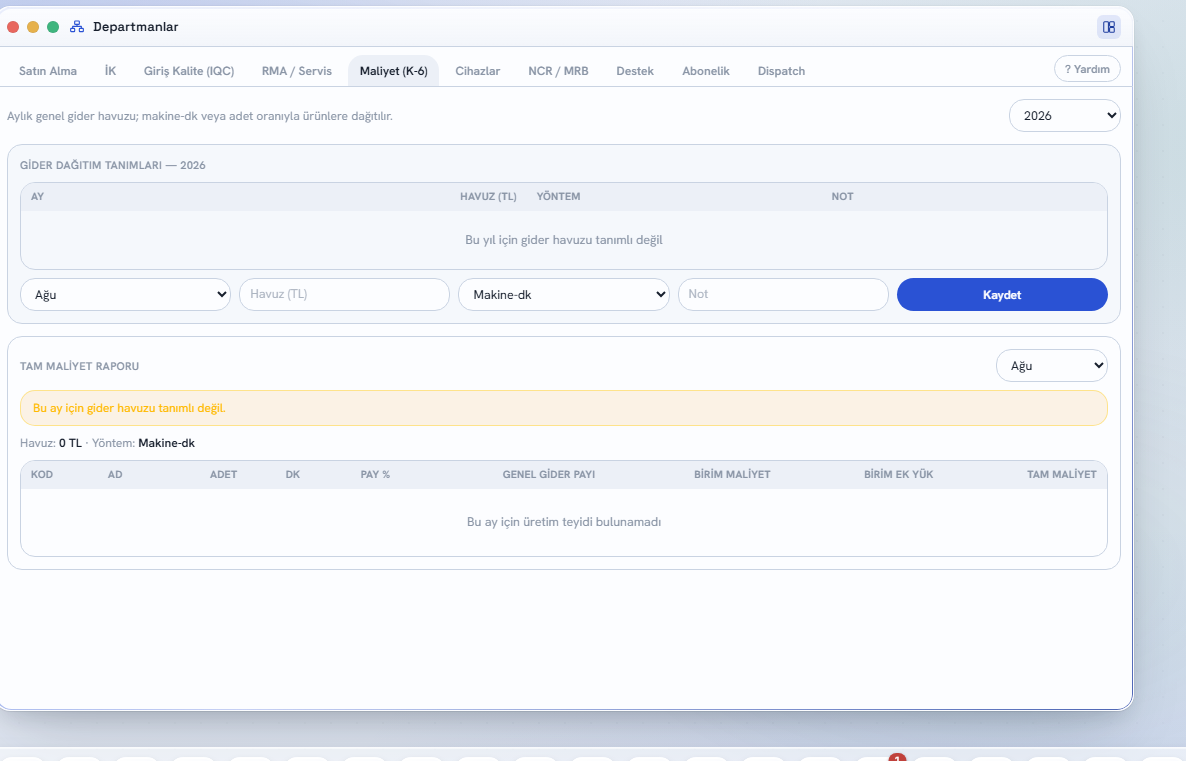1186x761 pixels.
Task: Click the KOD column header
Action: pos(42,474)
